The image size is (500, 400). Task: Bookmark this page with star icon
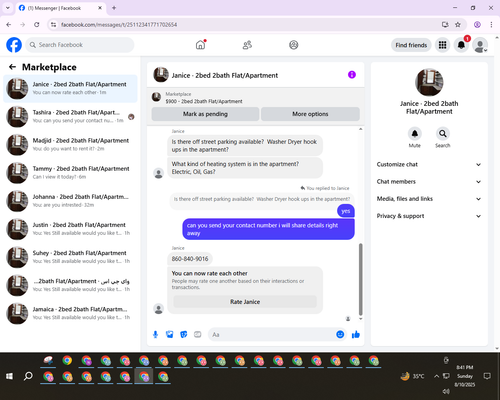click(x=458, y=24)
